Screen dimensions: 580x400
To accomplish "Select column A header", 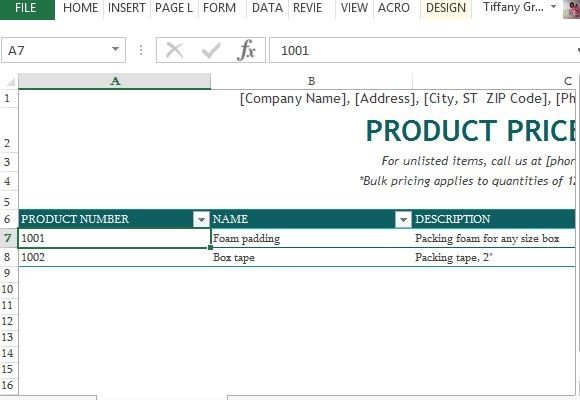I will tap(115, 81).
